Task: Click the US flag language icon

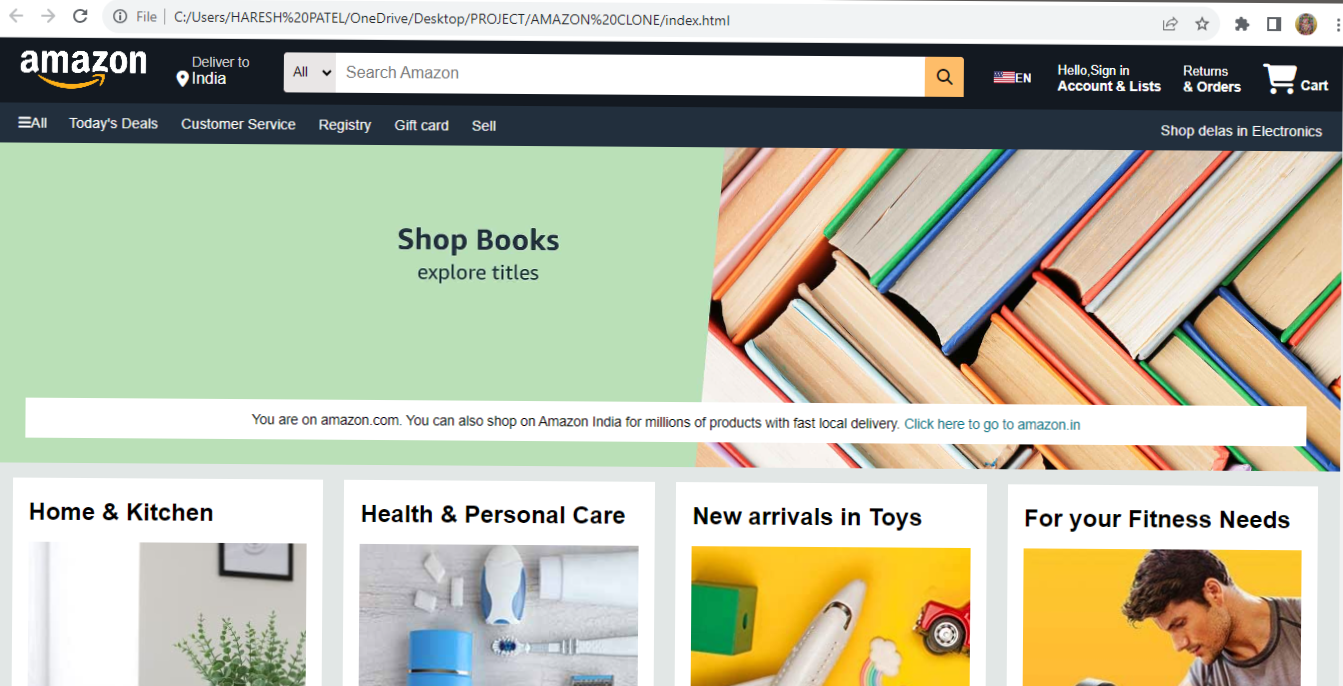Action: tap(1004, 77)
